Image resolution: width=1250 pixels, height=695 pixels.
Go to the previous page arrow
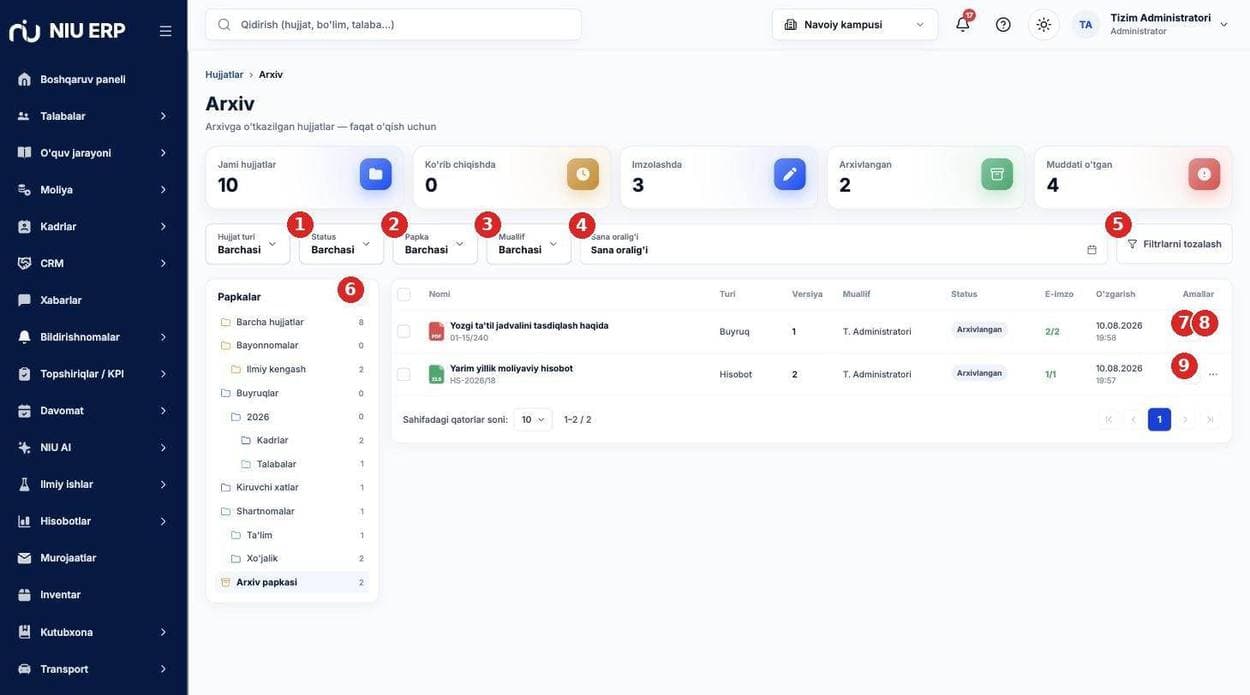pos(1134,420)
